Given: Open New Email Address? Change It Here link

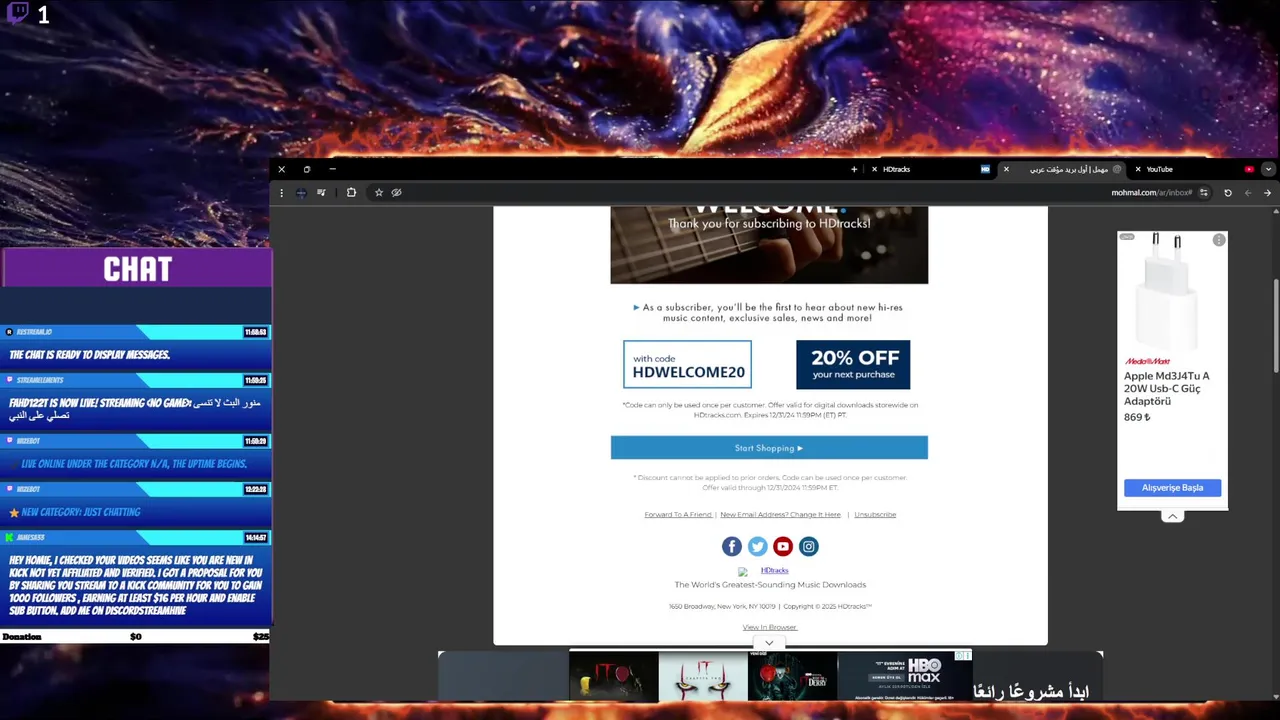Looking at the screenshot, I should click(x=780, y=515).
